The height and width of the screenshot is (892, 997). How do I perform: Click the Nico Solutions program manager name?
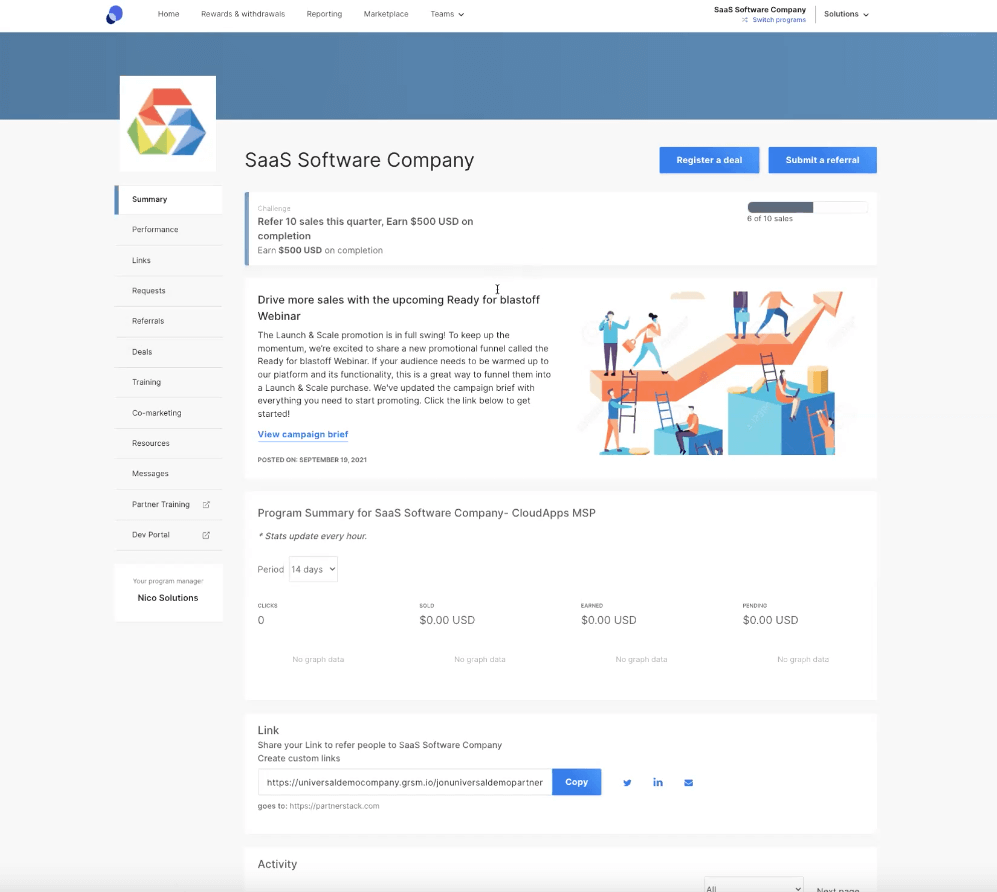(x=168, y=598)
